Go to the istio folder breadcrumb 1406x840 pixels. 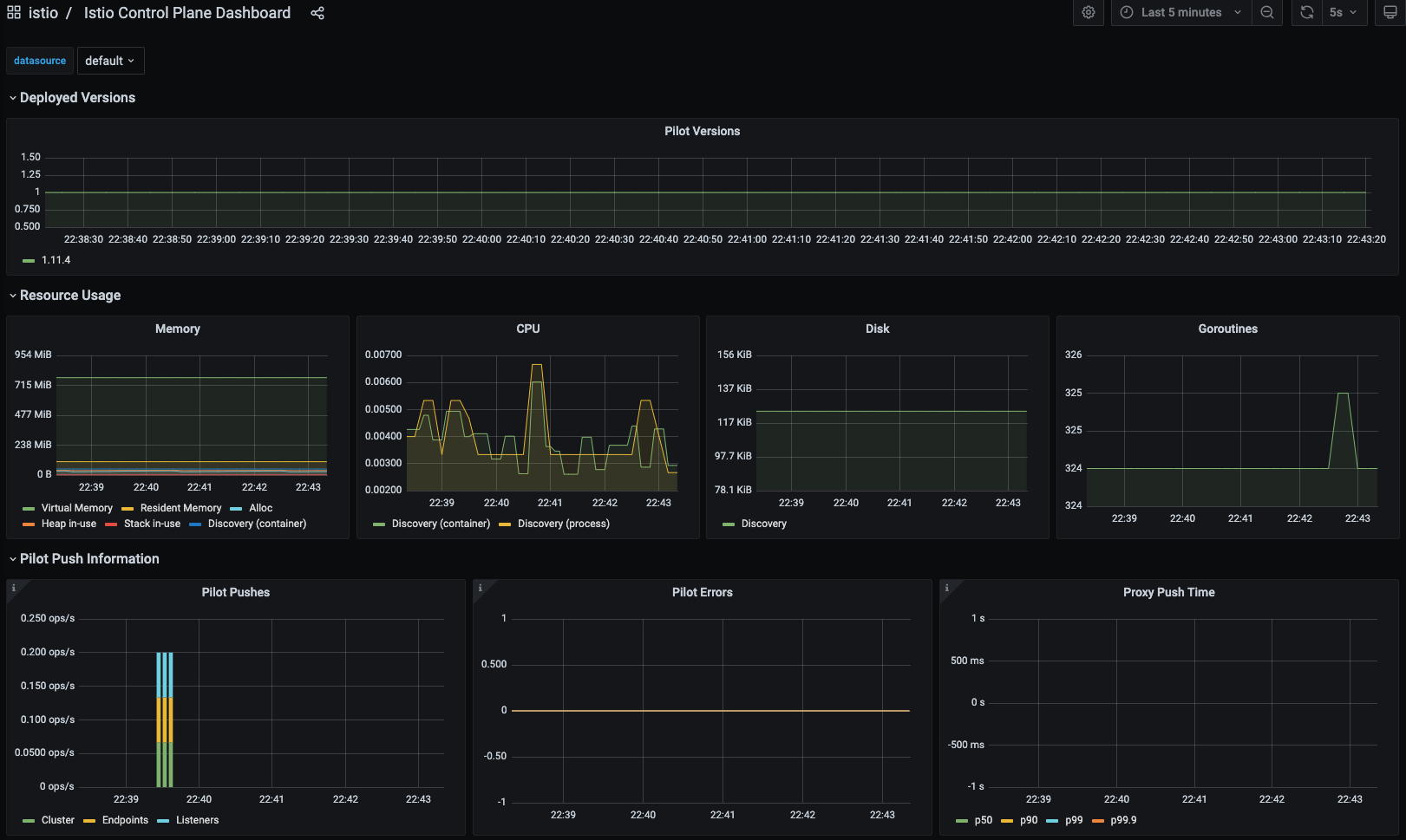(x=43, y=13)
